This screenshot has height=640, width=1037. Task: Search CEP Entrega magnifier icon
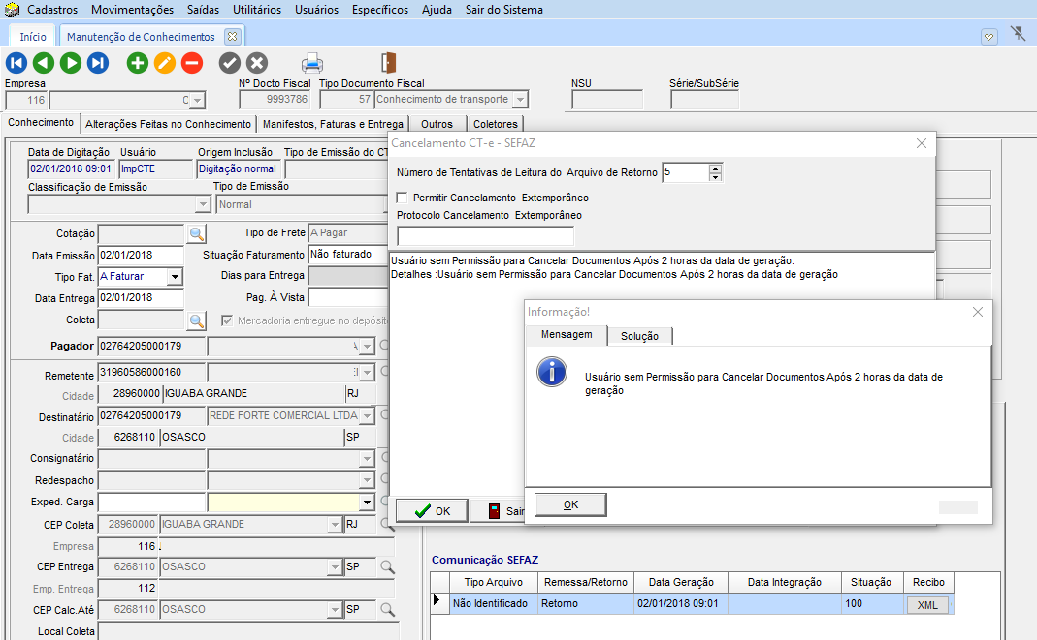(x=388, y=567)
